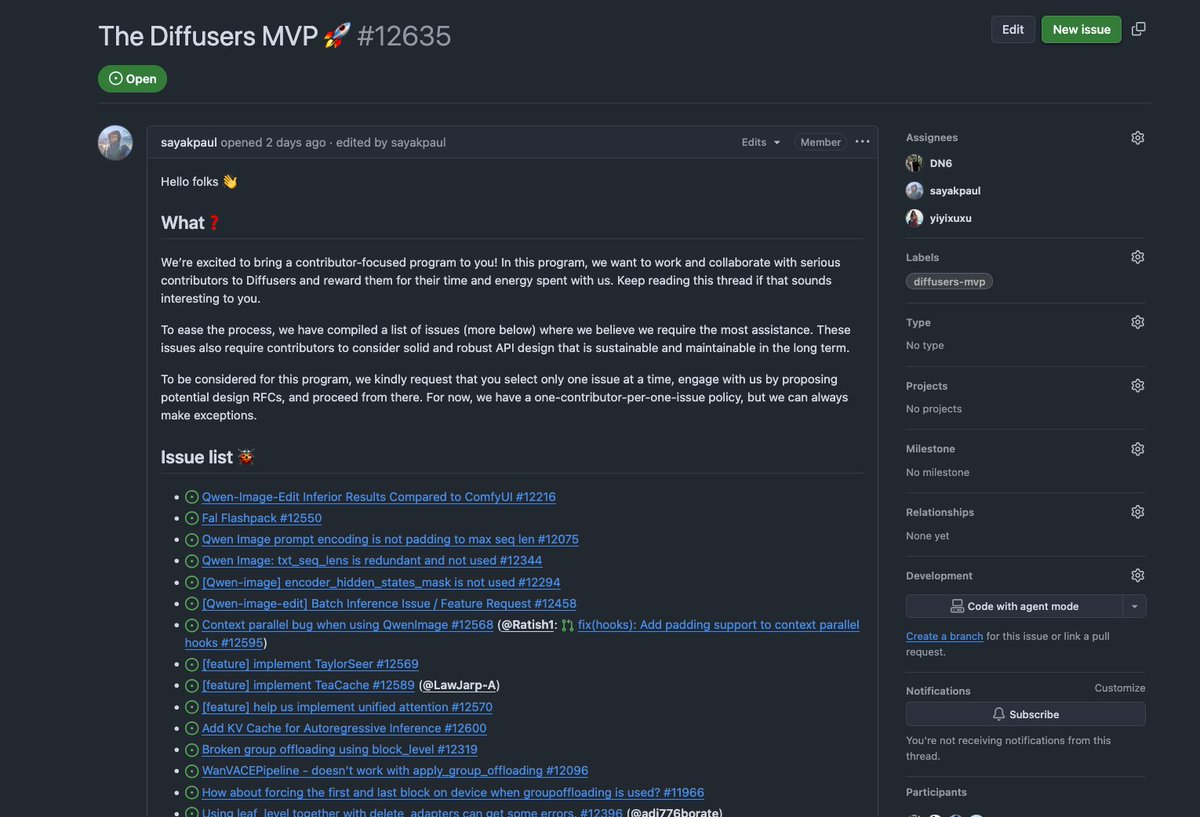Open issue help us implement unified attention #12570

[347, 707]
